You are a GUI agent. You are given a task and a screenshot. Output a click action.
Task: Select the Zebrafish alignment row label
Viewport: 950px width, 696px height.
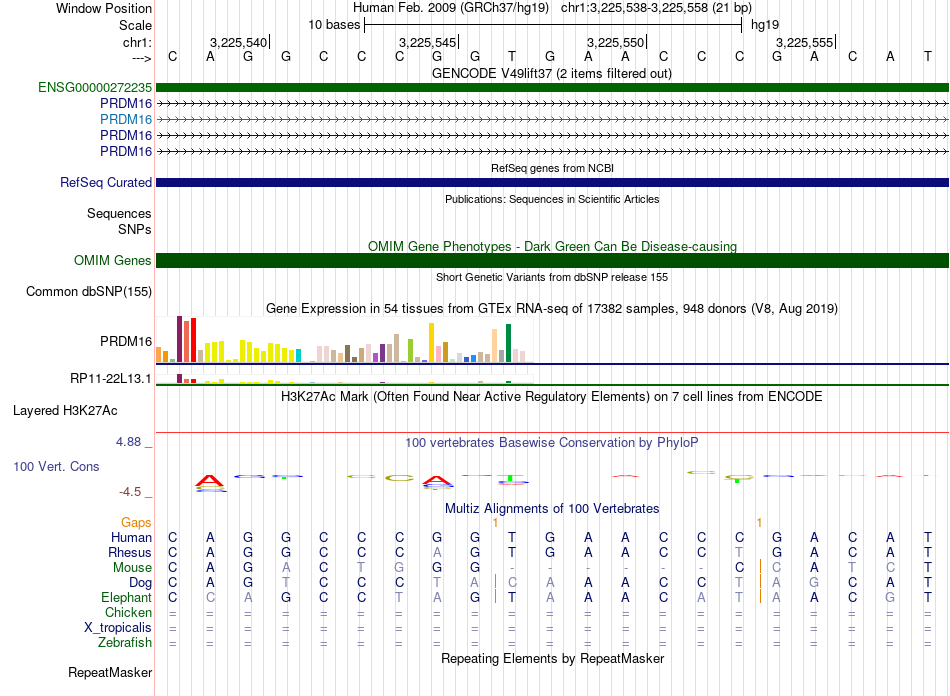(x=125, y=642)
